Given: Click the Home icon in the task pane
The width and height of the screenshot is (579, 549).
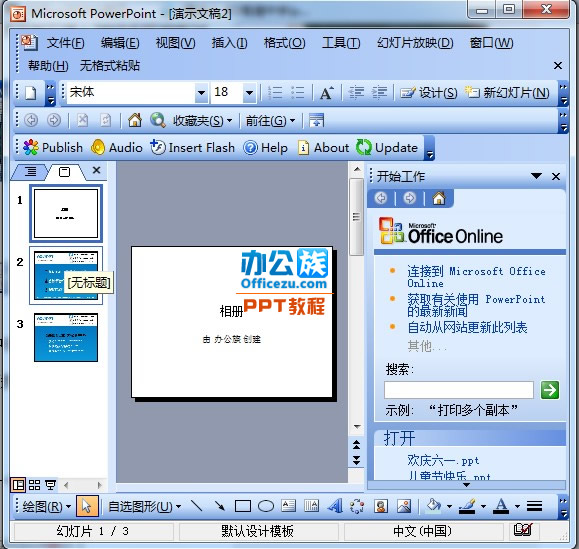Looking at the screenshot, I should (x=439, y=199).
